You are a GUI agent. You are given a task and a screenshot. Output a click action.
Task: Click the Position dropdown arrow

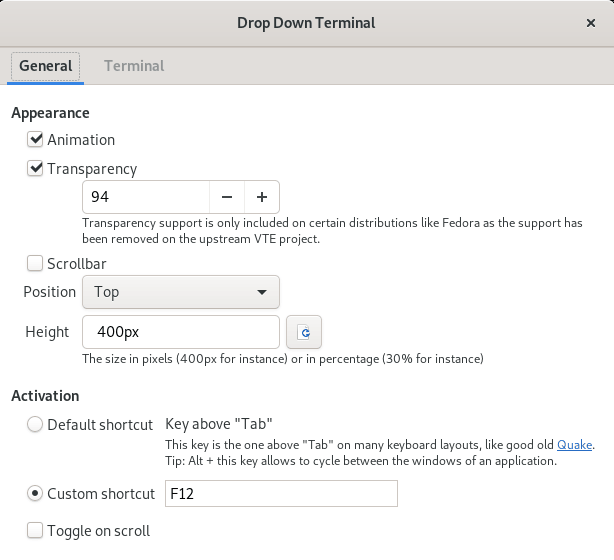click(262, 292)
